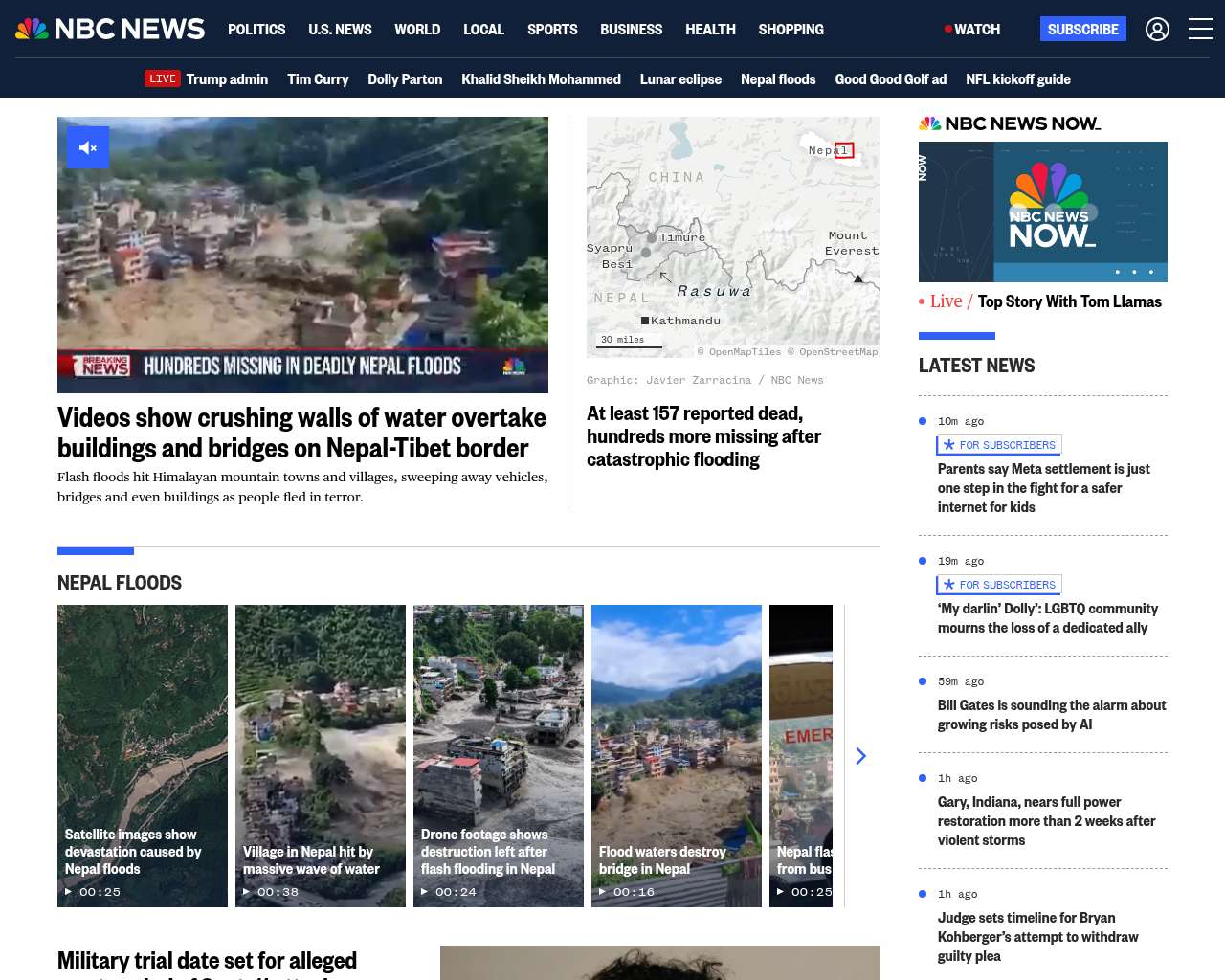This screenshot has height=980, width=1225.
Task: Open the Nepal floods trending topic
Action: 778,79
